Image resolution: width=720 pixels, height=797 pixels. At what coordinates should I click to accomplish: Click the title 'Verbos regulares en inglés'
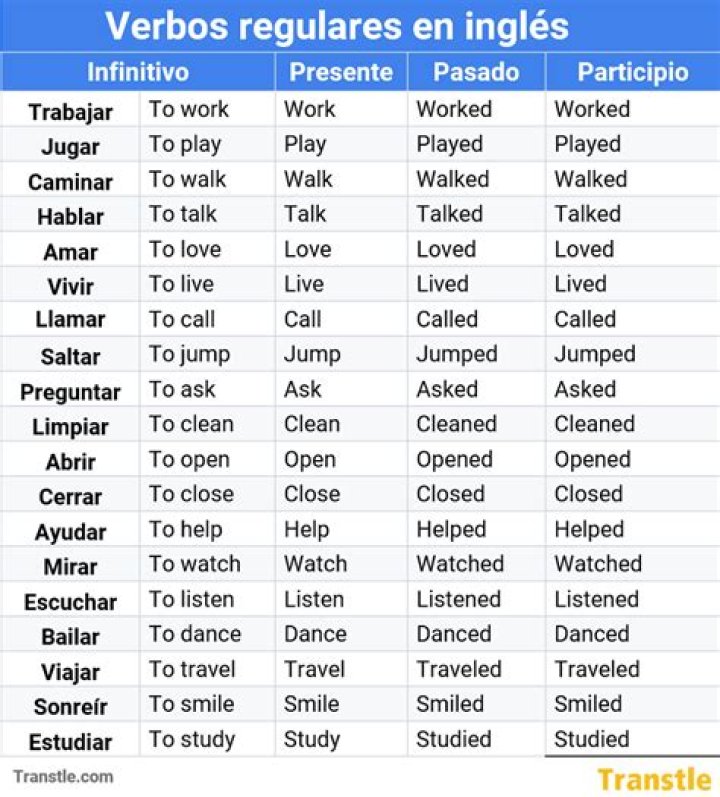coord(337,26)
